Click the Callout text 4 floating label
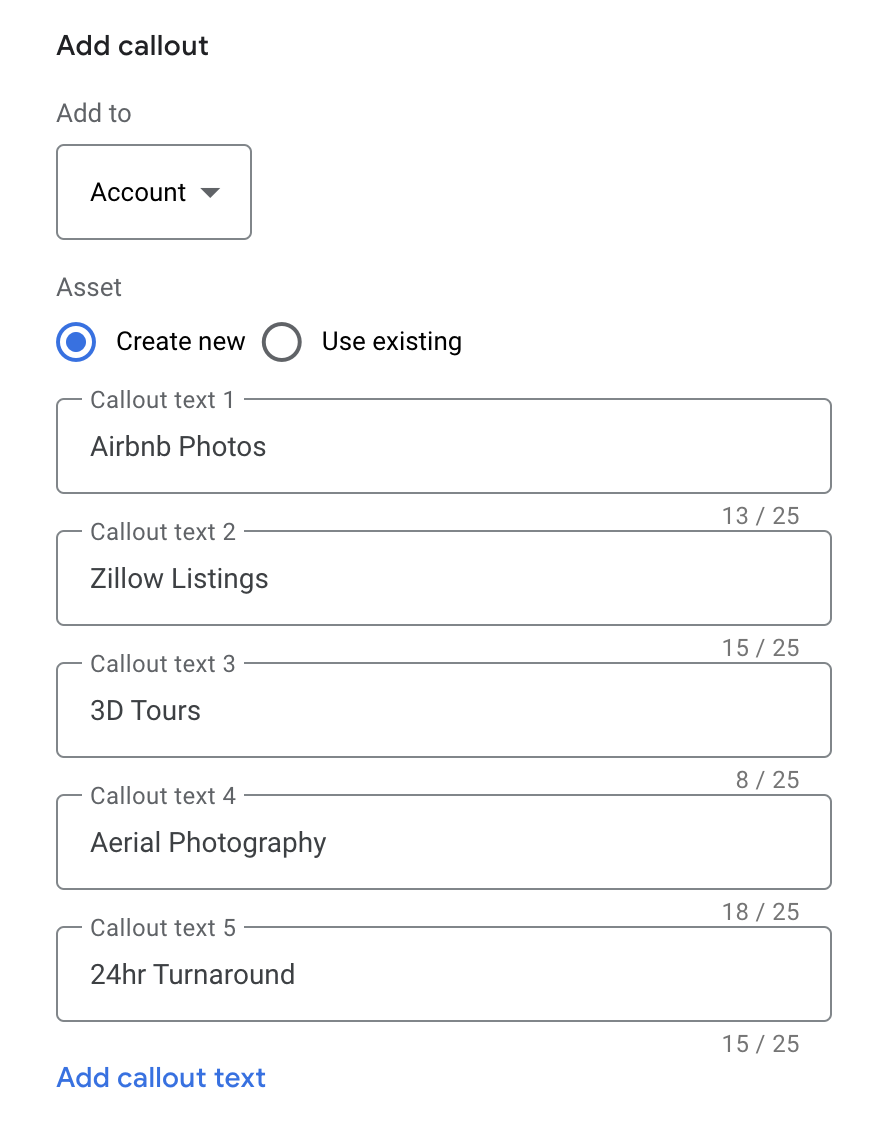 tap(163, 796)
